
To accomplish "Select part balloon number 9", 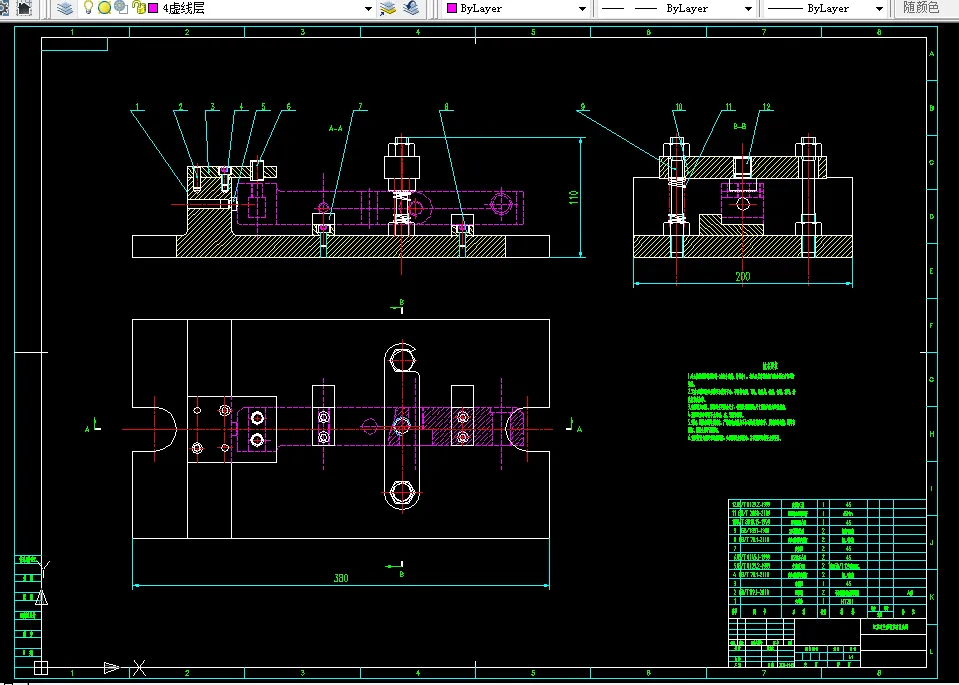I will click(x=583, y=107).
